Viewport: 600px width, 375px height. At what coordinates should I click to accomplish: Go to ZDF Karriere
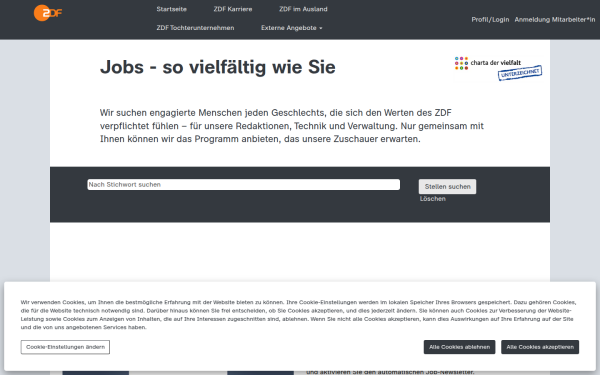pos(233,9)
